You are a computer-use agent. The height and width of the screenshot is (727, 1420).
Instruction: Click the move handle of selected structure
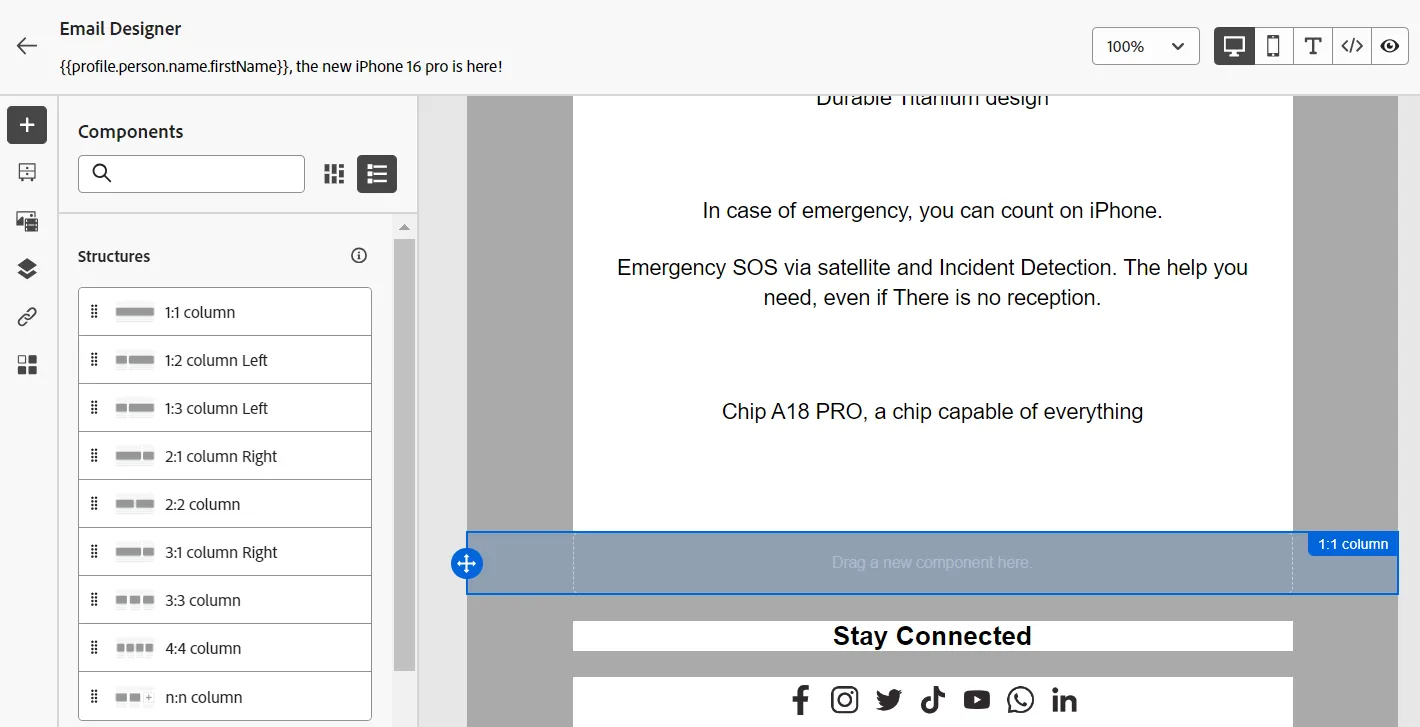point(467,563)
